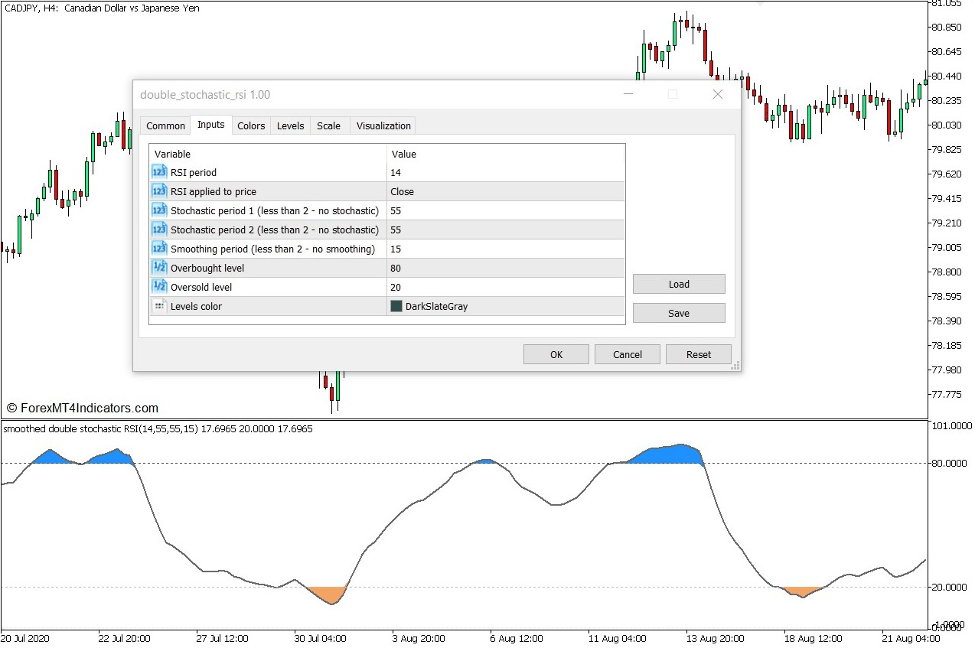Click the Load button
This screenshot has width=977, height=650.
pyautogui.click(x=678, y=283)
